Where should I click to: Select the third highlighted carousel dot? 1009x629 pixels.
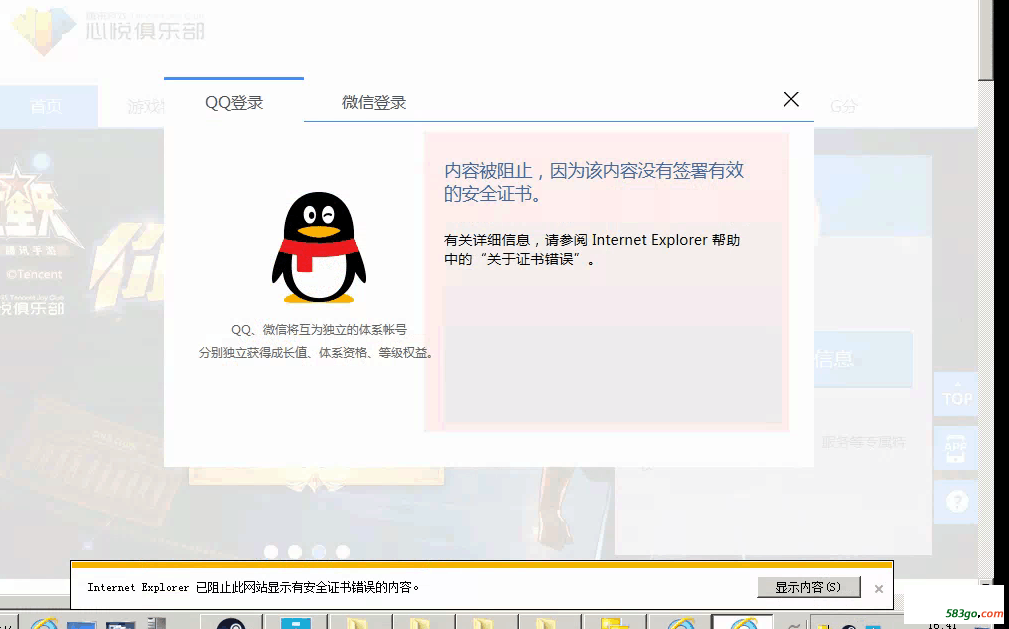tap(319, 552)
